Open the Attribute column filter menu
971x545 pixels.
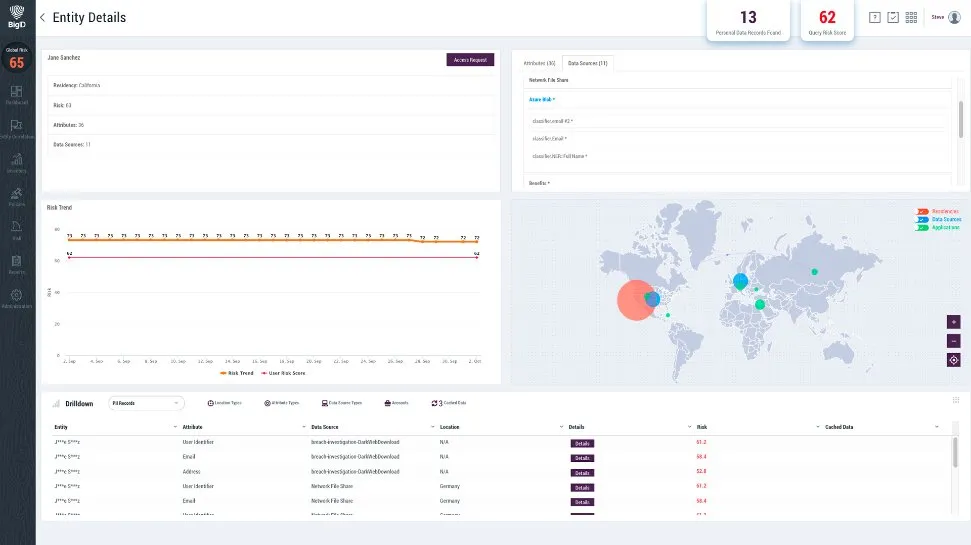pyautogui.click(x=301, y=427)
